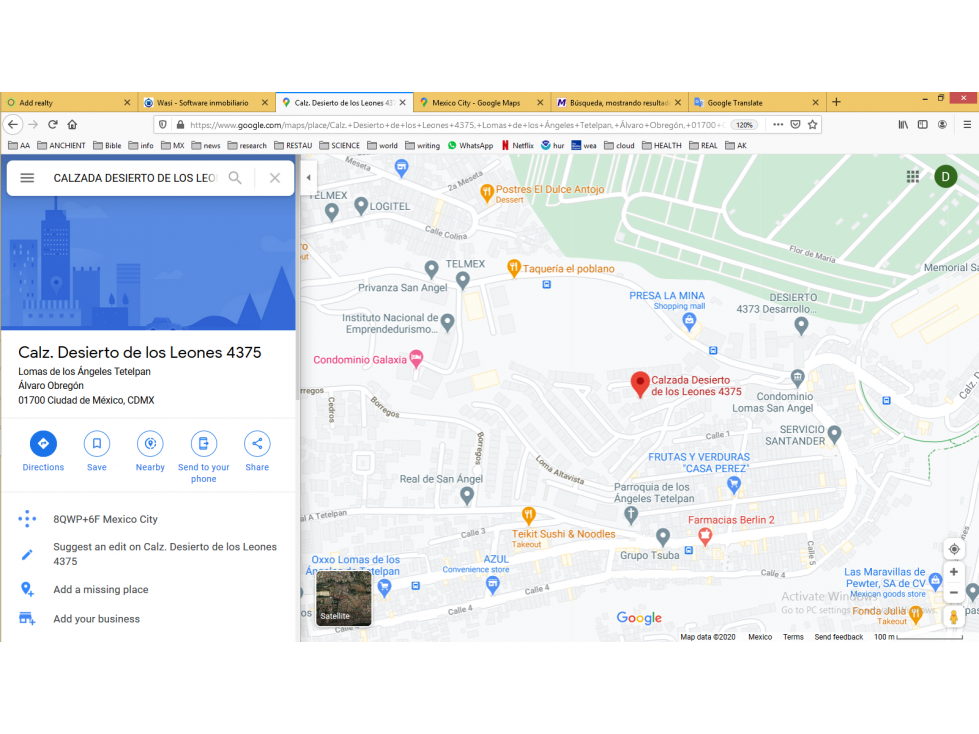Zoom out on the map
Image resolution: width=979 pixels, height=734 pixels.
954,592
